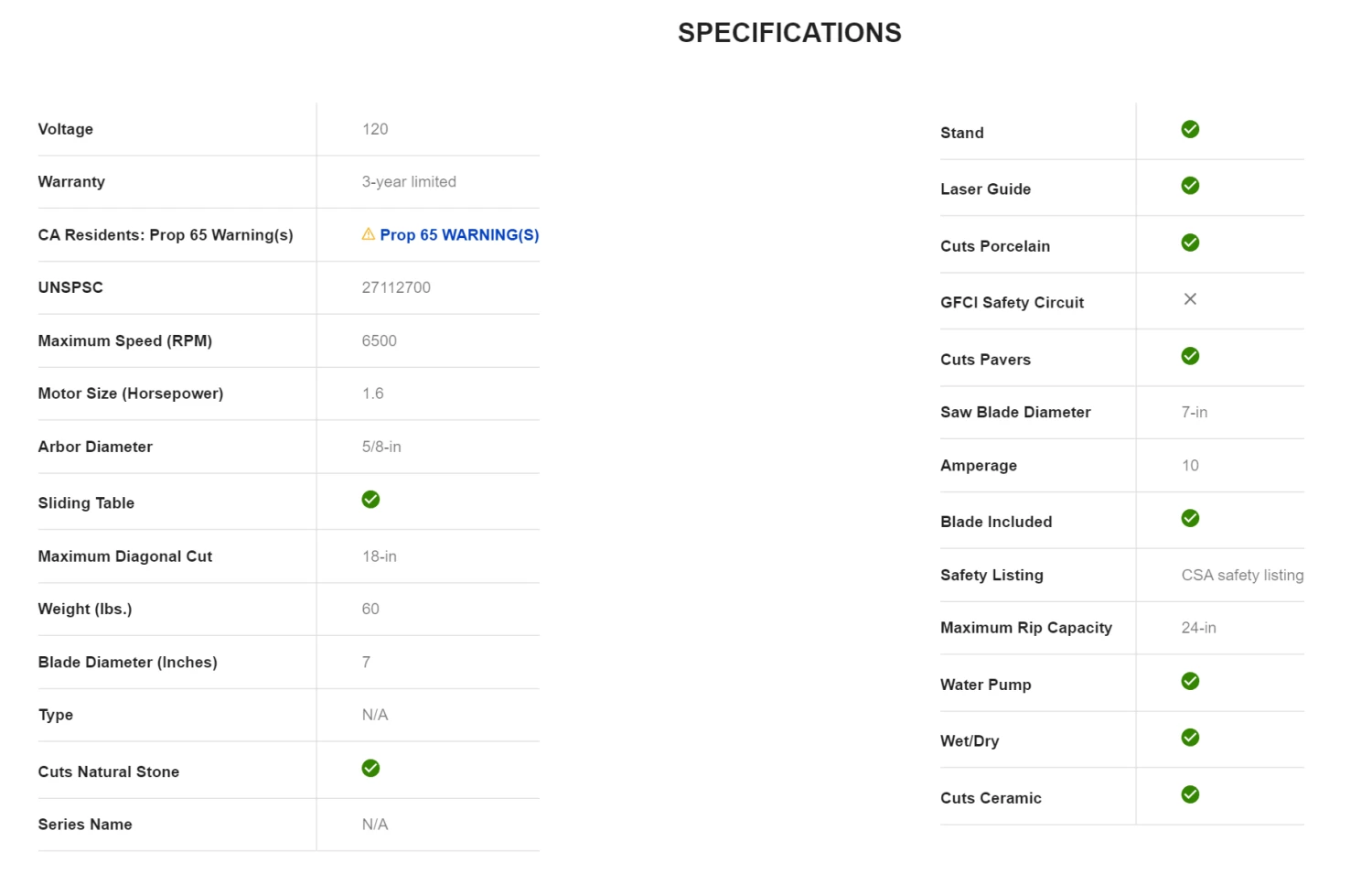
Task: Click the green checkmark beside Stand
Action: click(1190, 130)
